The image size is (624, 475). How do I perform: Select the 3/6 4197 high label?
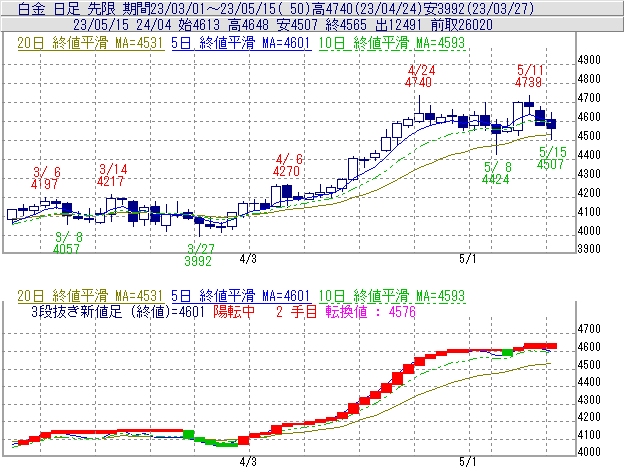tap(45, 178)
